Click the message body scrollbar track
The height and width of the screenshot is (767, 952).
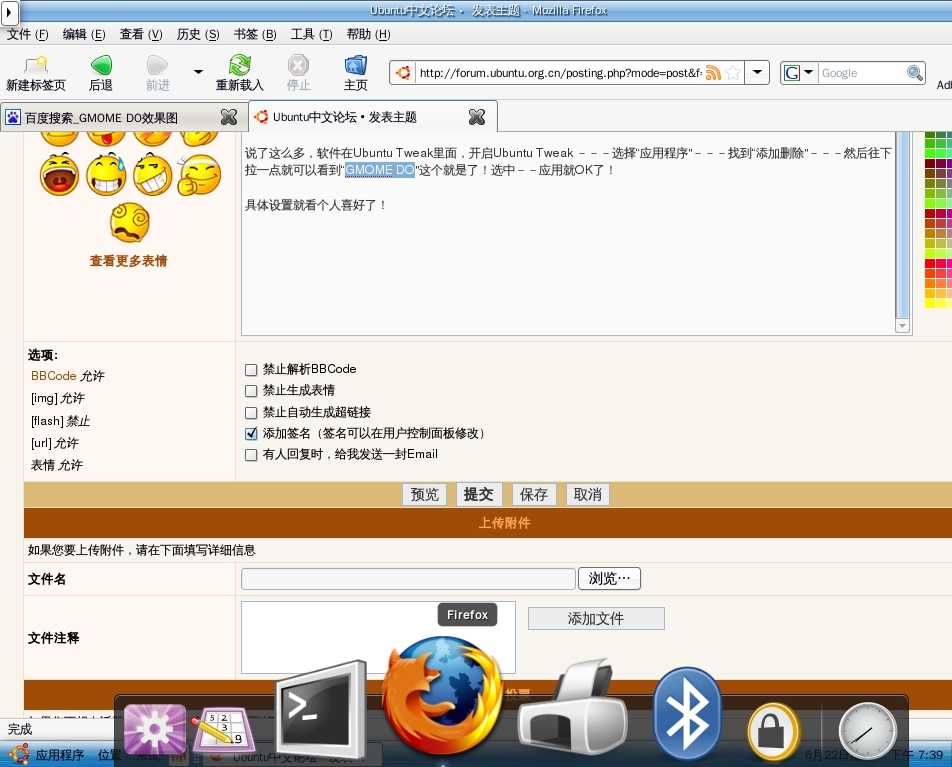click(x=902, y=225)
